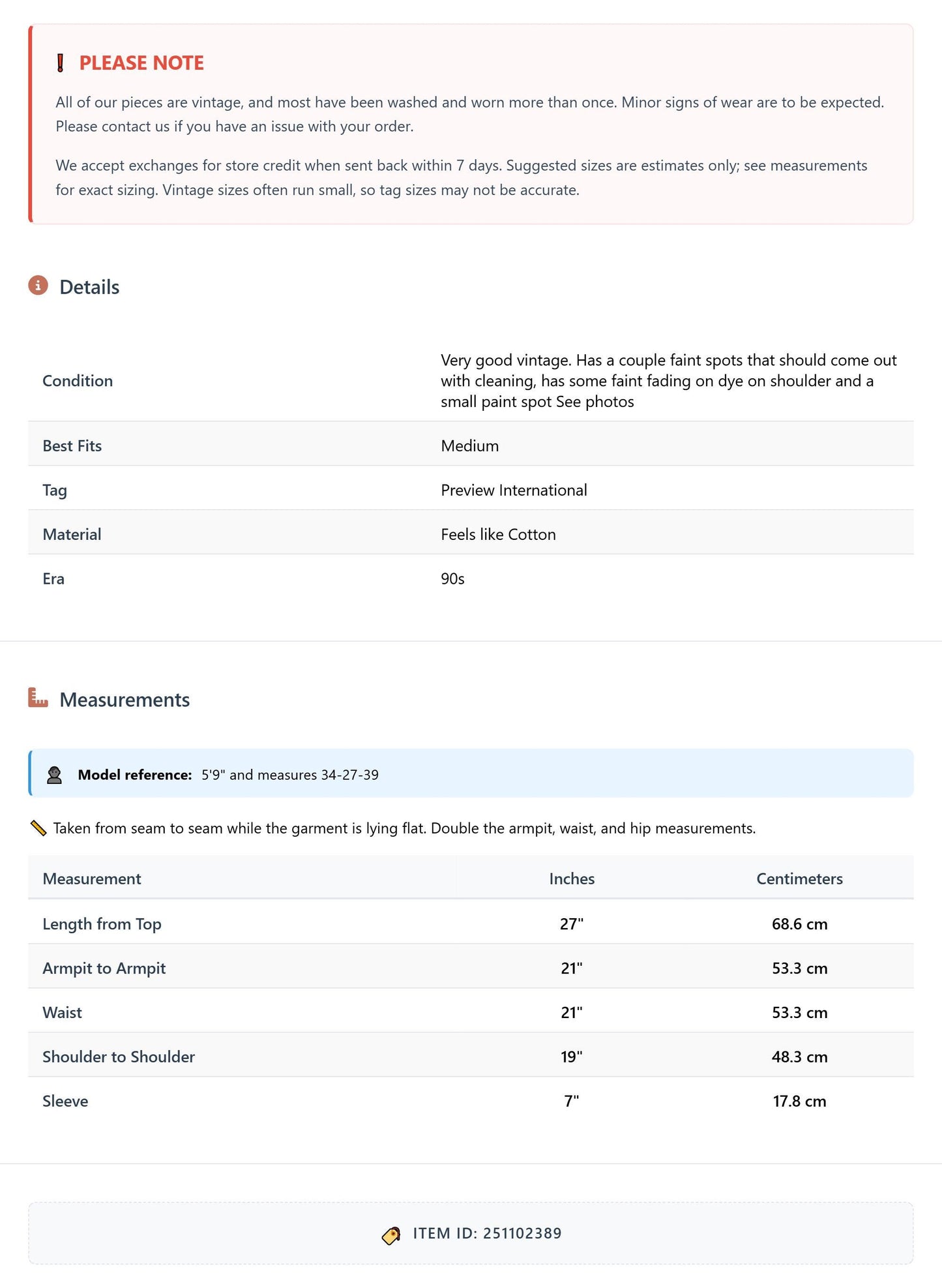Click the Medium value under Best Fits
Image resolution: width=942 pixels, height=1288 pixels.
pyautogui.click(x=469, y=446)
